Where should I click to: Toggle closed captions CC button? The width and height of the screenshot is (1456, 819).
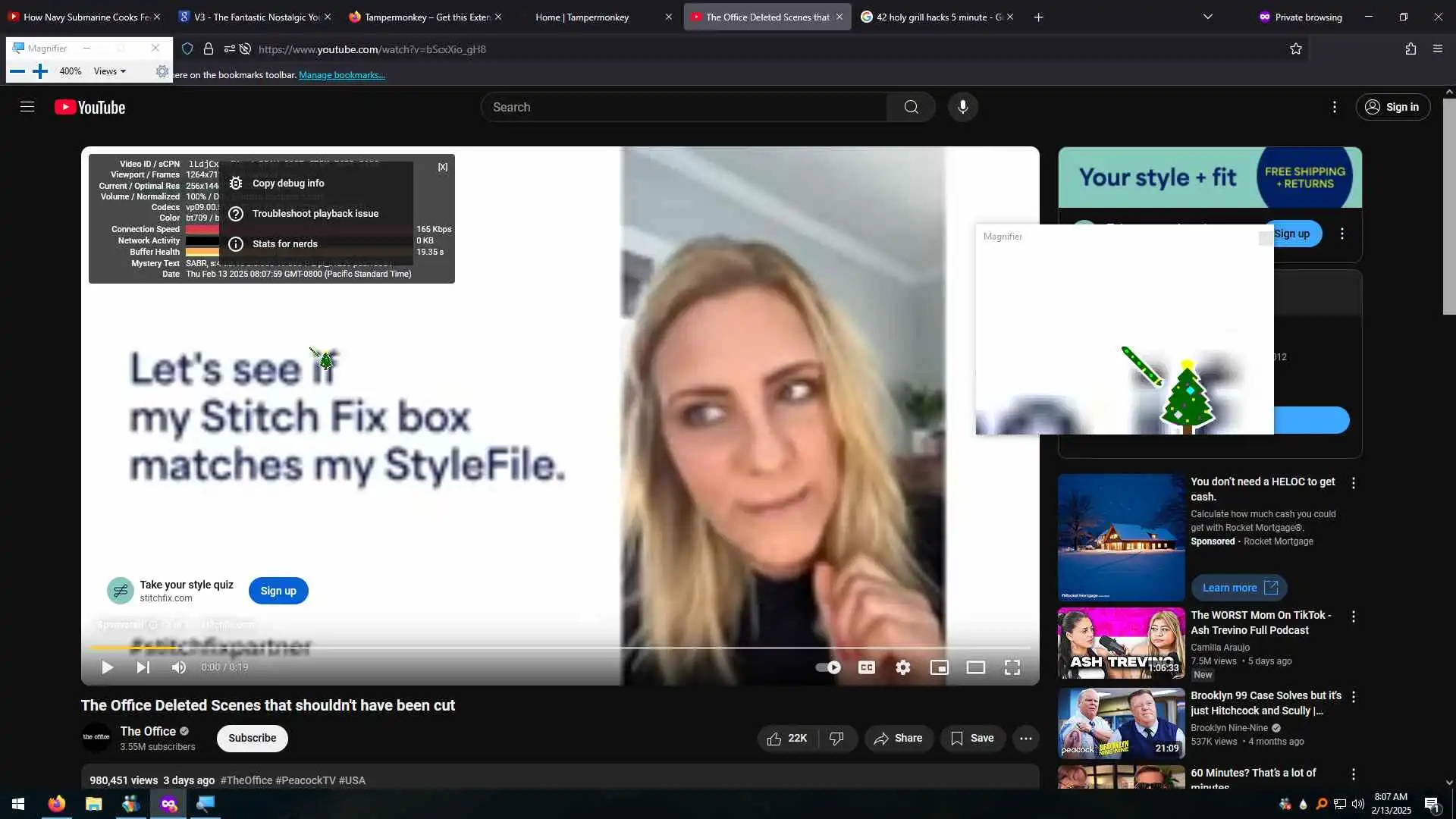866,667
